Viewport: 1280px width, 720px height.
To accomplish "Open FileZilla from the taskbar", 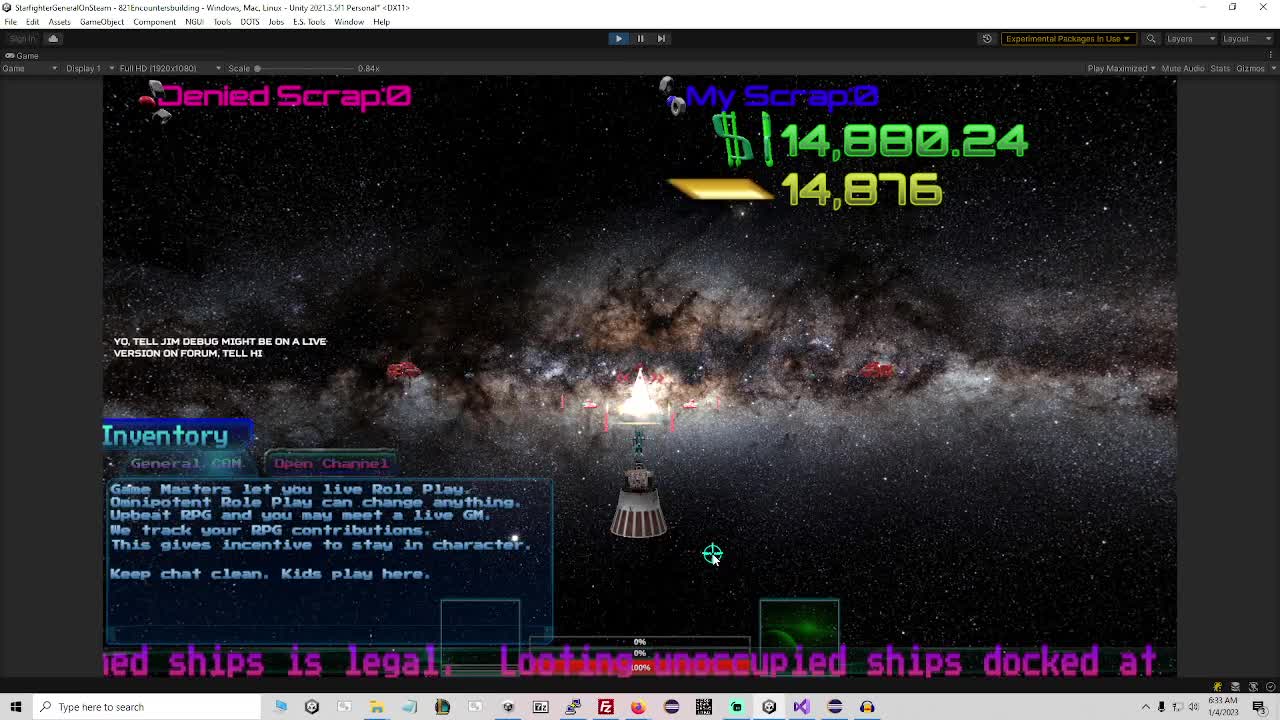I will pos(606,707).
